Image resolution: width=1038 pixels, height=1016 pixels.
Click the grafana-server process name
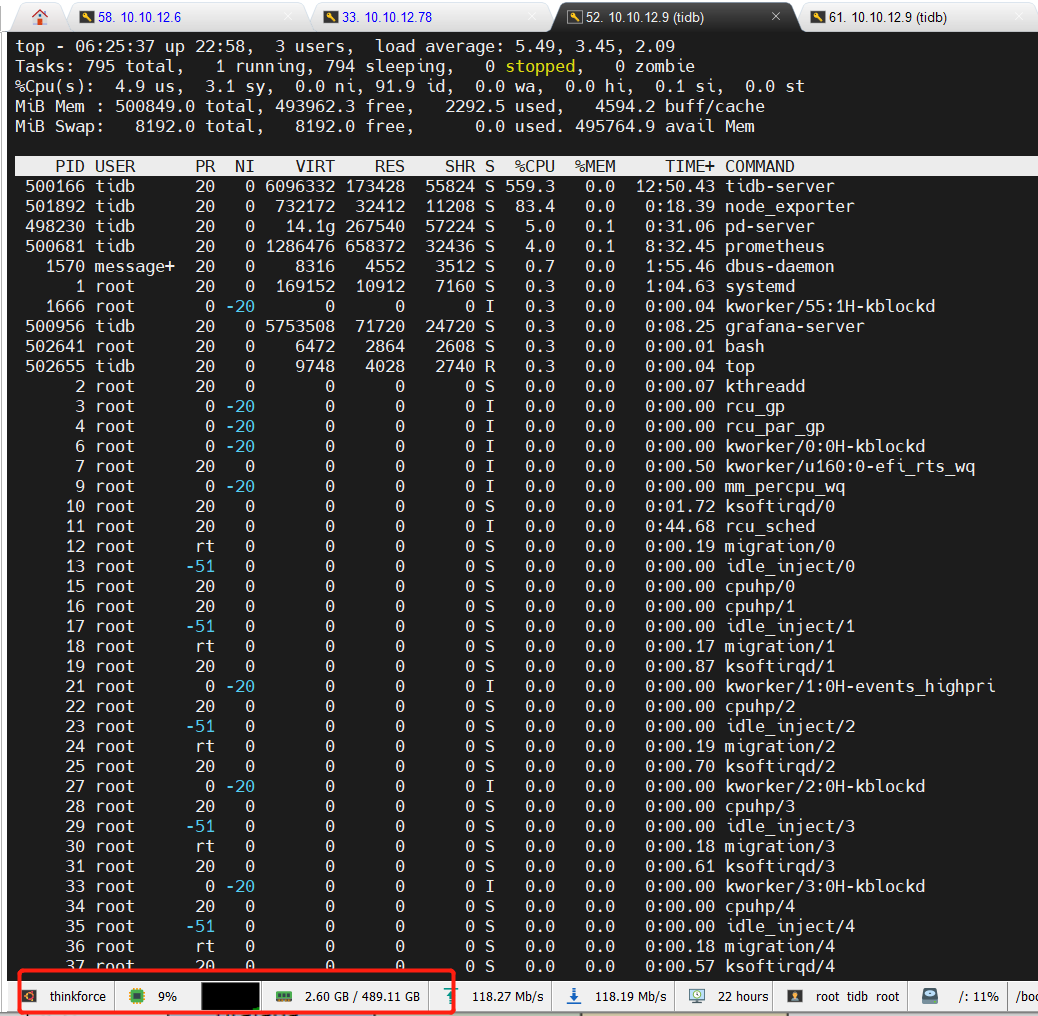click(794, 326)
